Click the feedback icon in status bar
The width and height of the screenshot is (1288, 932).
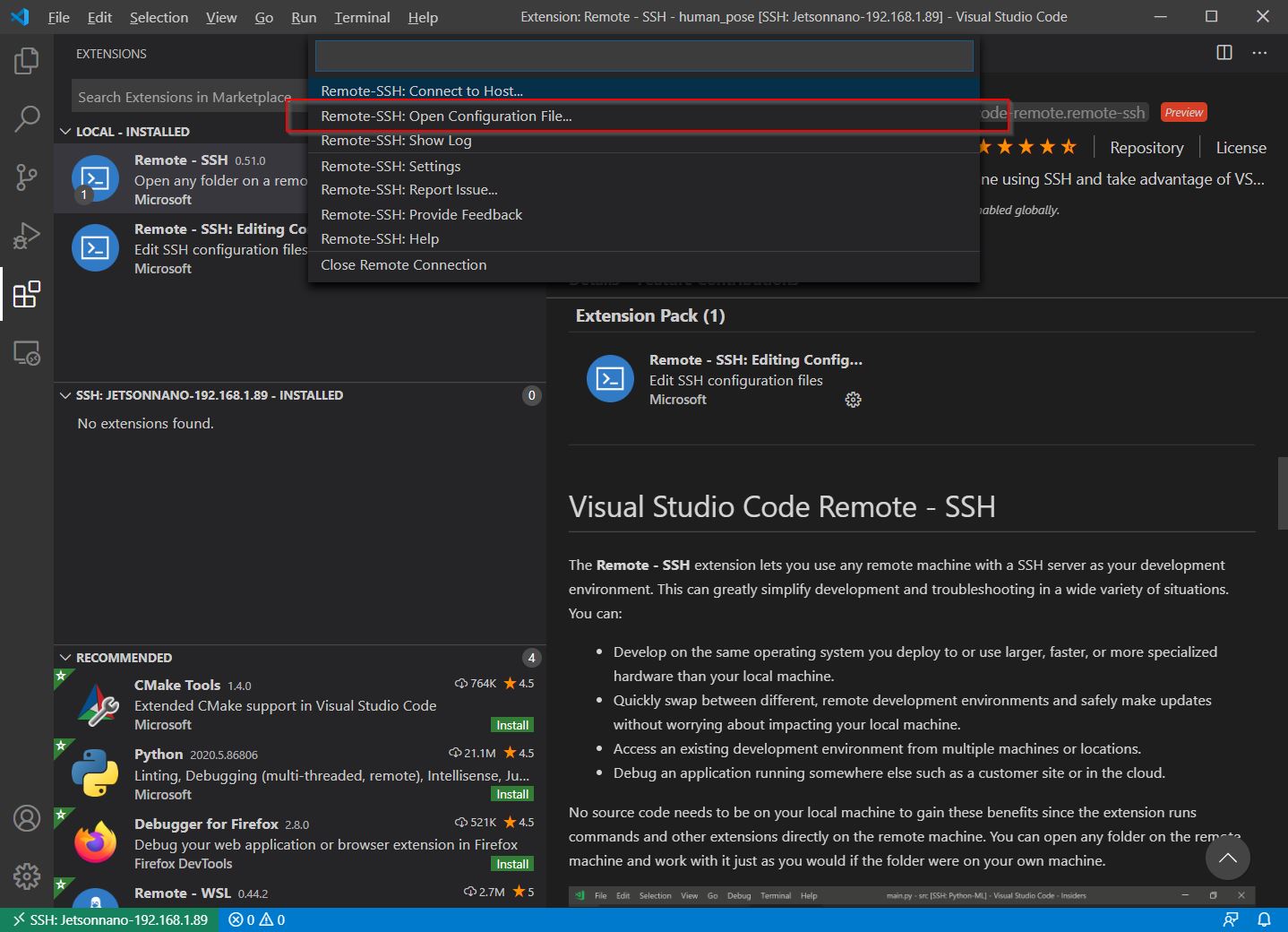pyautogui.click(x=1231, y=919)
